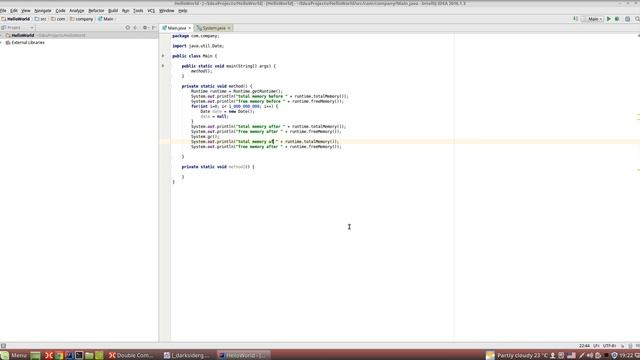Click the run gutter icon beside class Main
Image resolution: width=640 pixels, height=360 pixels.
pos(163,56)
